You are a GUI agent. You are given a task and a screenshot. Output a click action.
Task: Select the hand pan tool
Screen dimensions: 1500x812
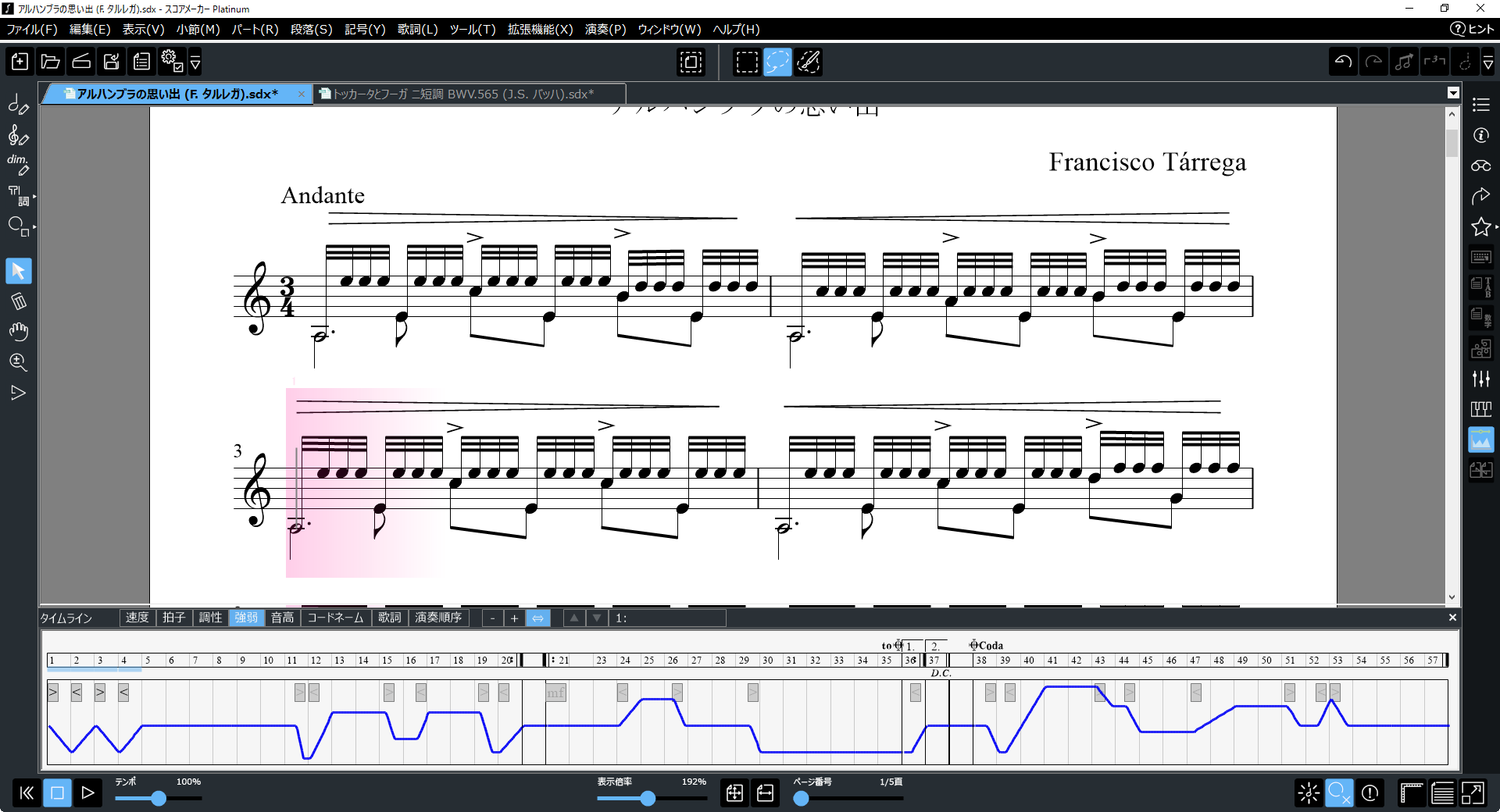pos(18,332)
